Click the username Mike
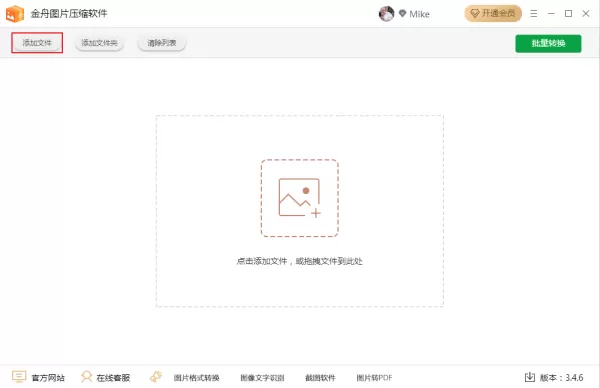600x388 pixels. pos(419,14)
